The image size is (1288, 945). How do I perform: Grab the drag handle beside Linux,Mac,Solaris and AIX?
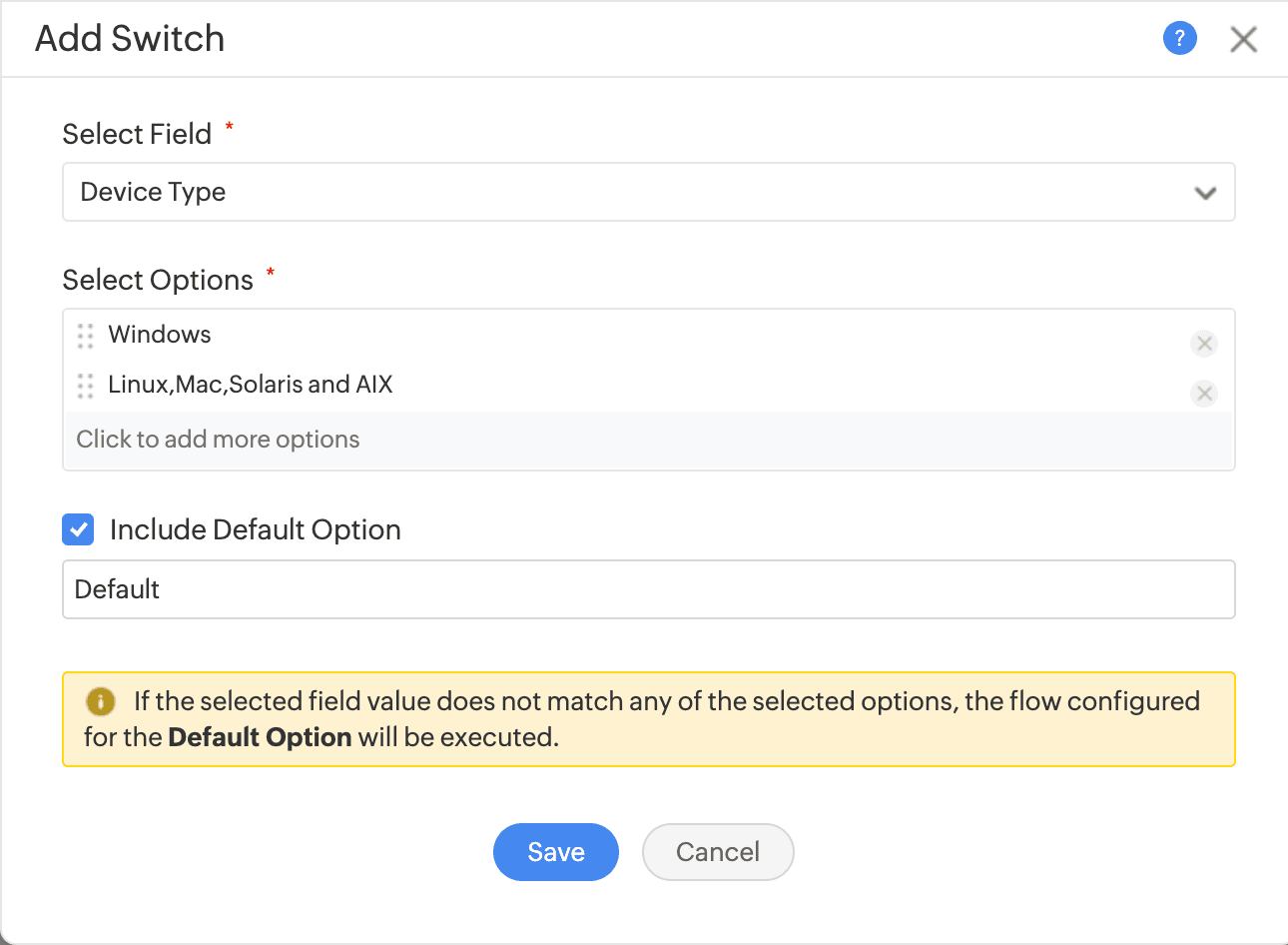pyautogui.click(x=86, y=386)
